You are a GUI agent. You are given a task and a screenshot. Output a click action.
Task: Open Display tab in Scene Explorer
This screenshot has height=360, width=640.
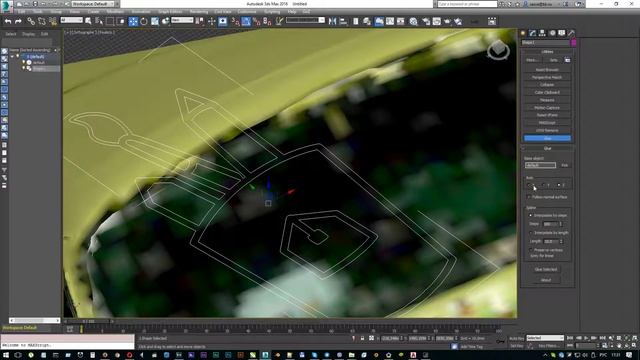(28, 34)
